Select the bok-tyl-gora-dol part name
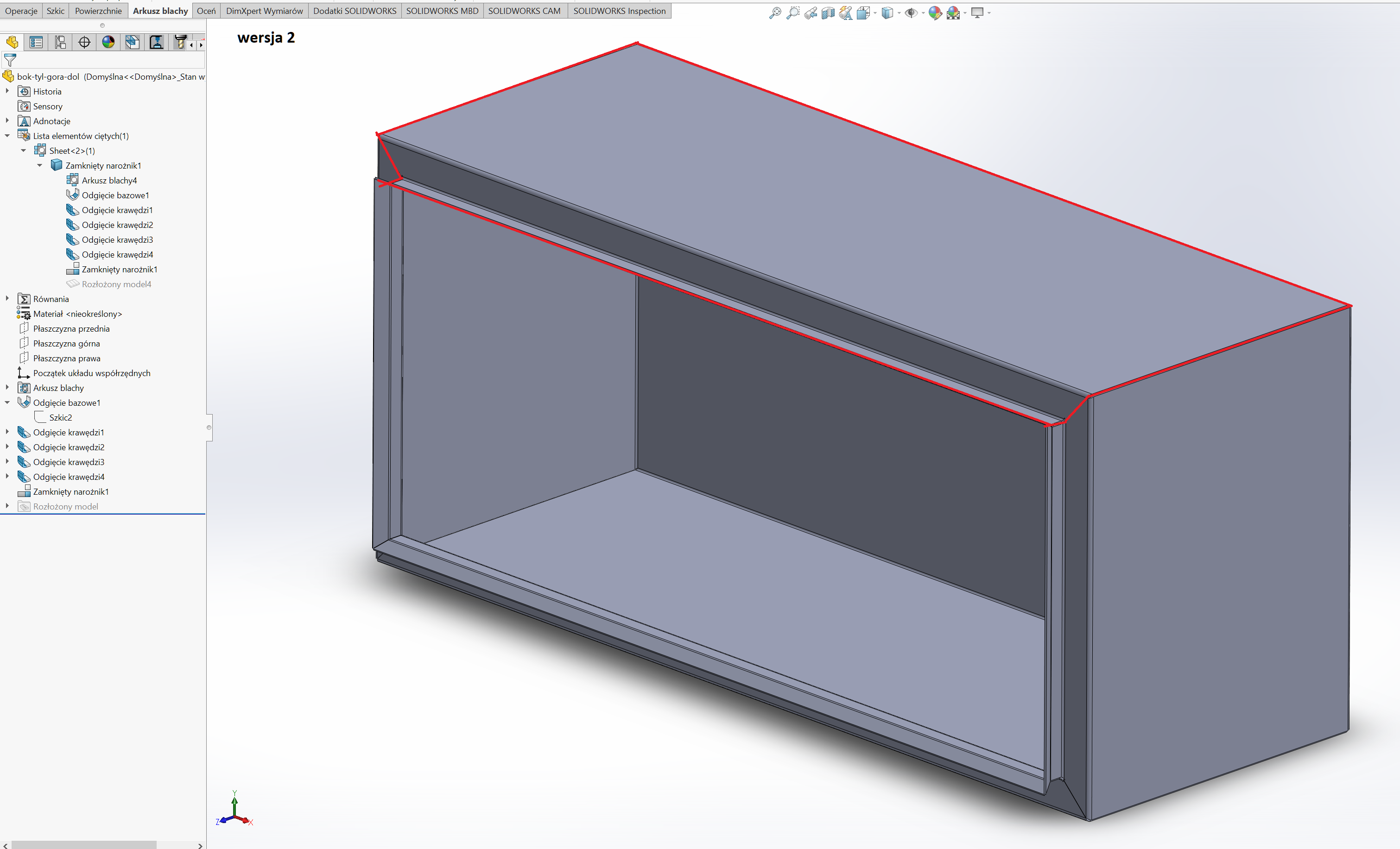The image size is (1400, 849). (48, 77)
